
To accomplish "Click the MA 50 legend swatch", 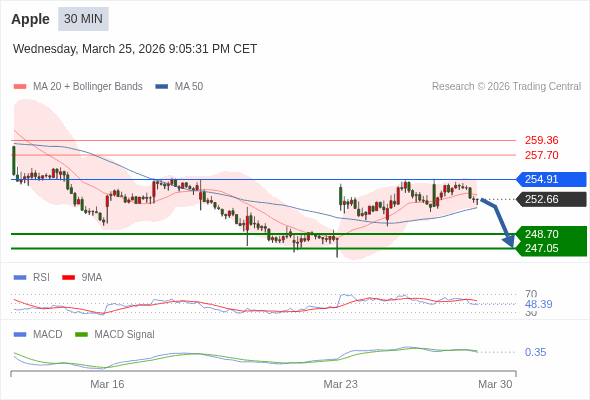I will click(162, 87).
